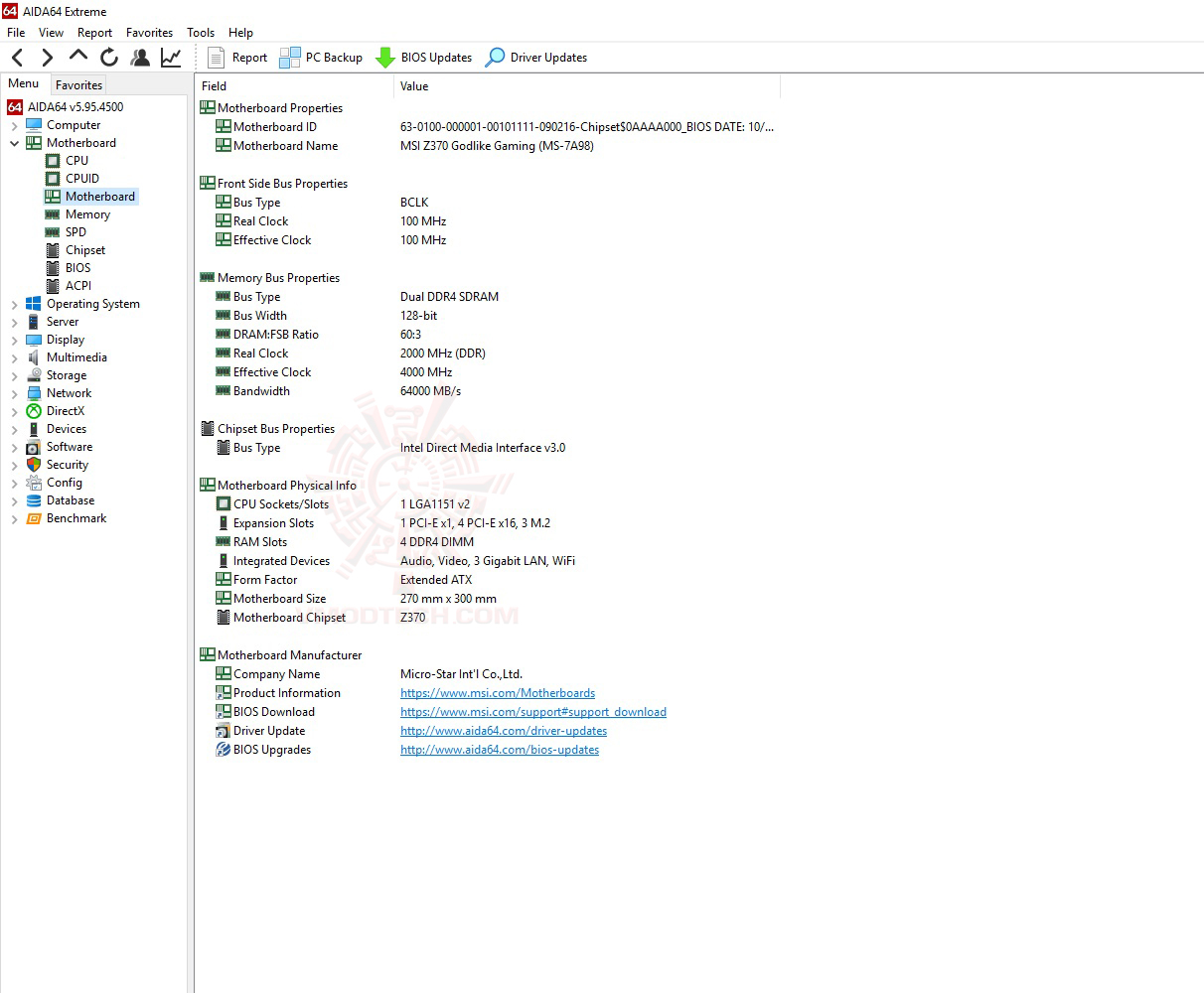This screenshot has height=993, width=1204.
Task: Go back with the left arrow toolbar icon
Action: (18, 58)
